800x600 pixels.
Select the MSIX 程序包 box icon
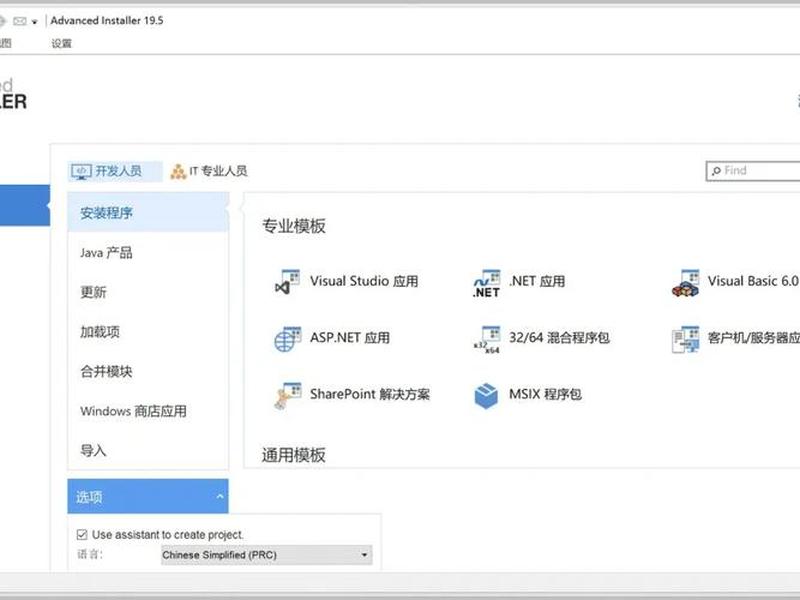[486, 396]
